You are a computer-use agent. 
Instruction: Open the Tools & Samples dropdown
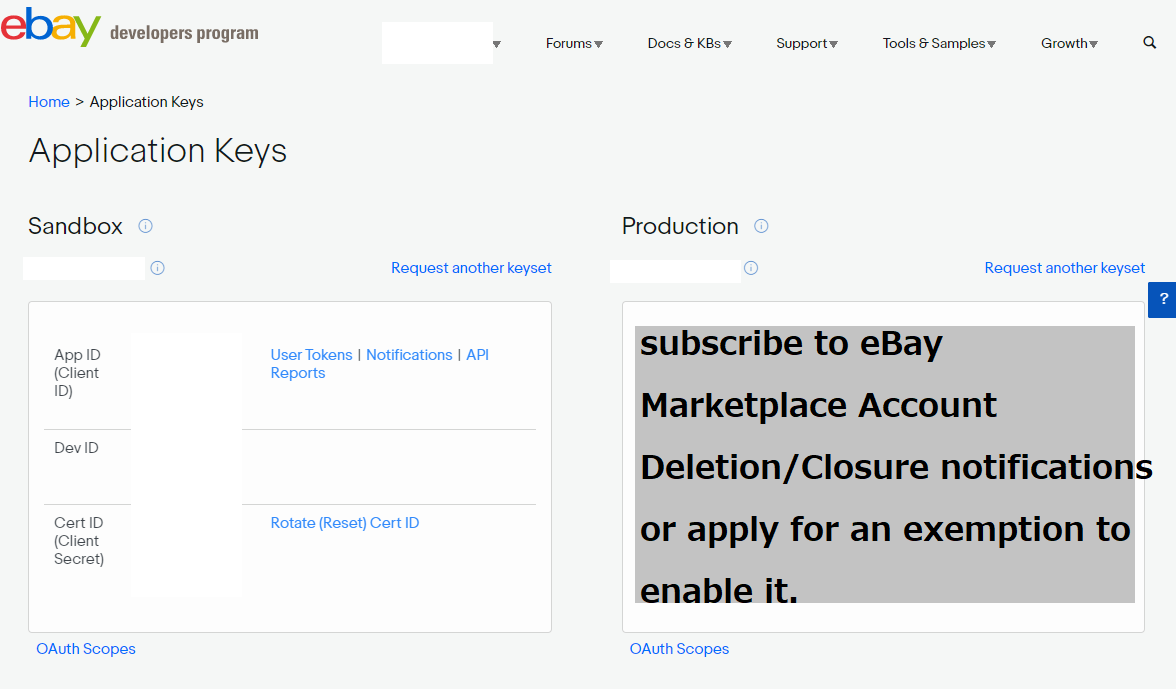[x=938, y=44]
